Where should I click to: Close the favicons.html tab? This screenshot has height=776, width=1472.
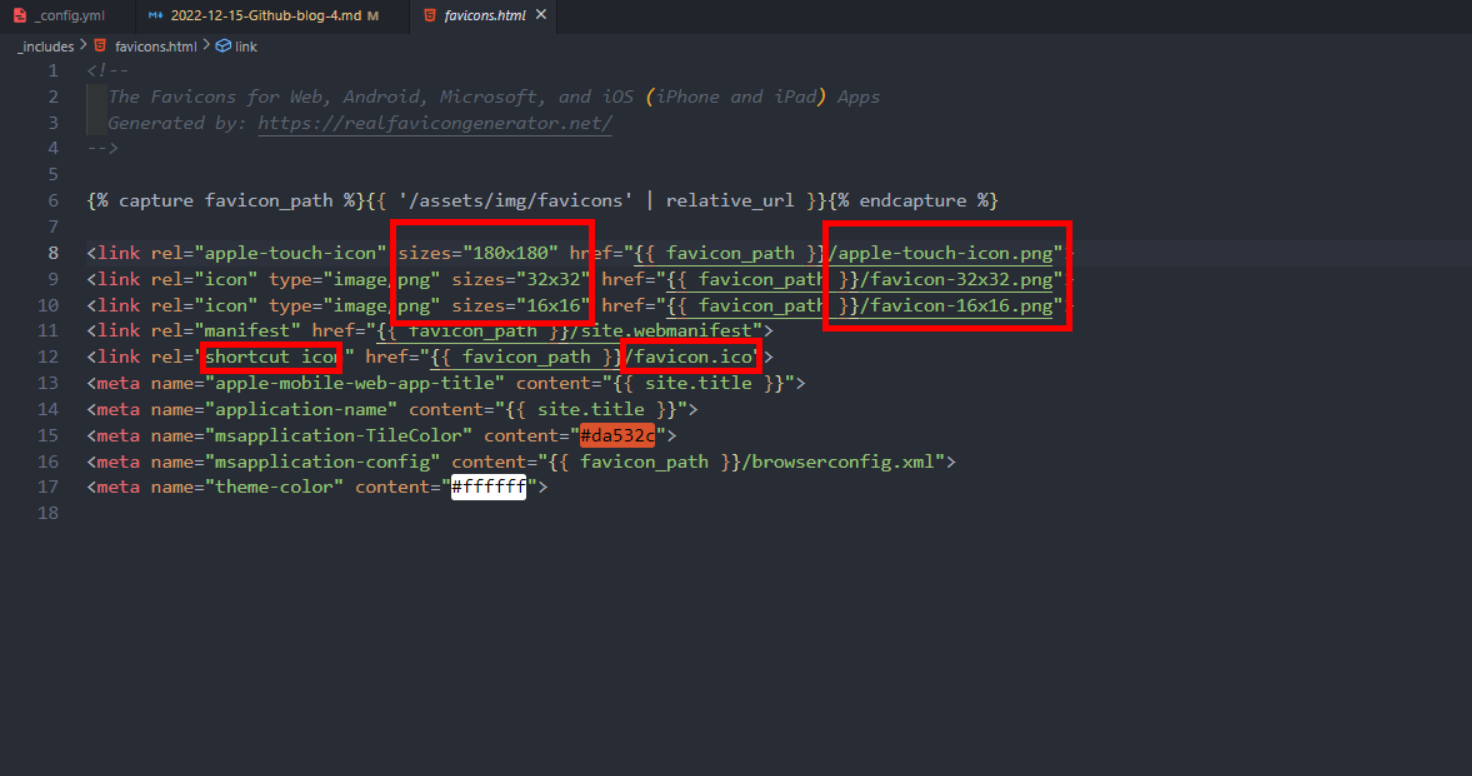tap(541, 15)
